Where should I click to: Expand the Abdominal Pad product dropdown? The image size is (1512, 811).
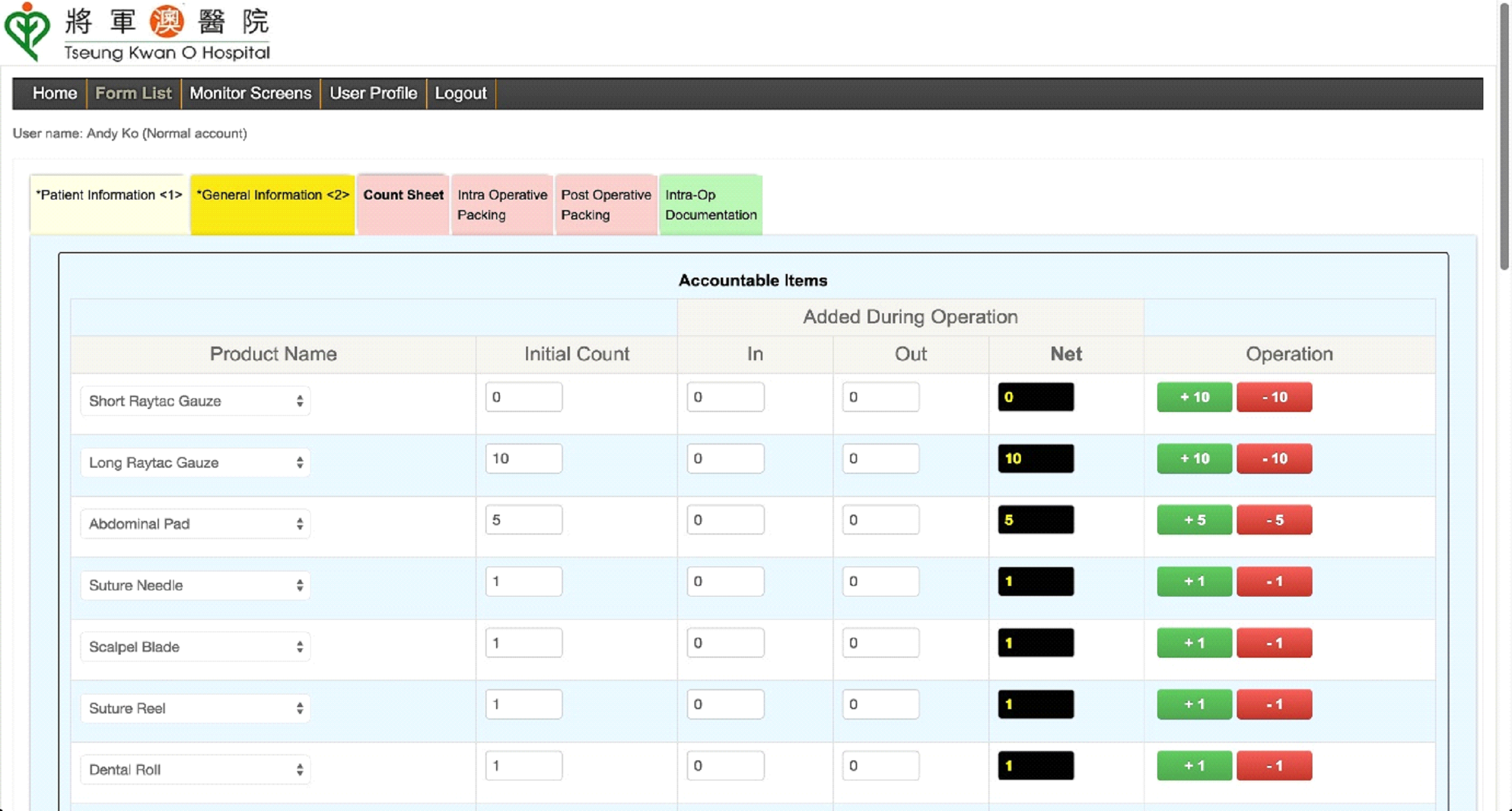click(195, 523)
